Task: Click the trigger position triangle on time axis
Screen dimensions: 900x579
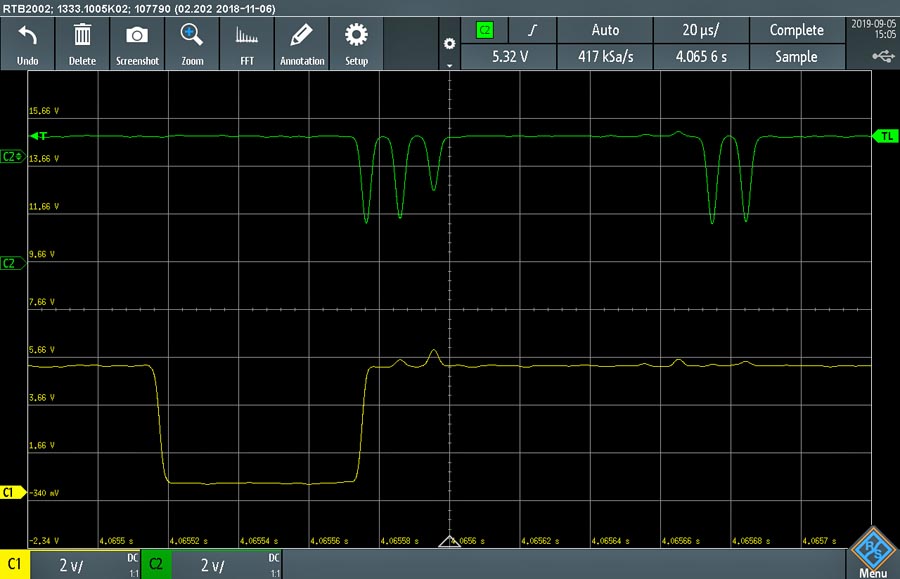Action: pyautogui.click(x=449, y=541)
